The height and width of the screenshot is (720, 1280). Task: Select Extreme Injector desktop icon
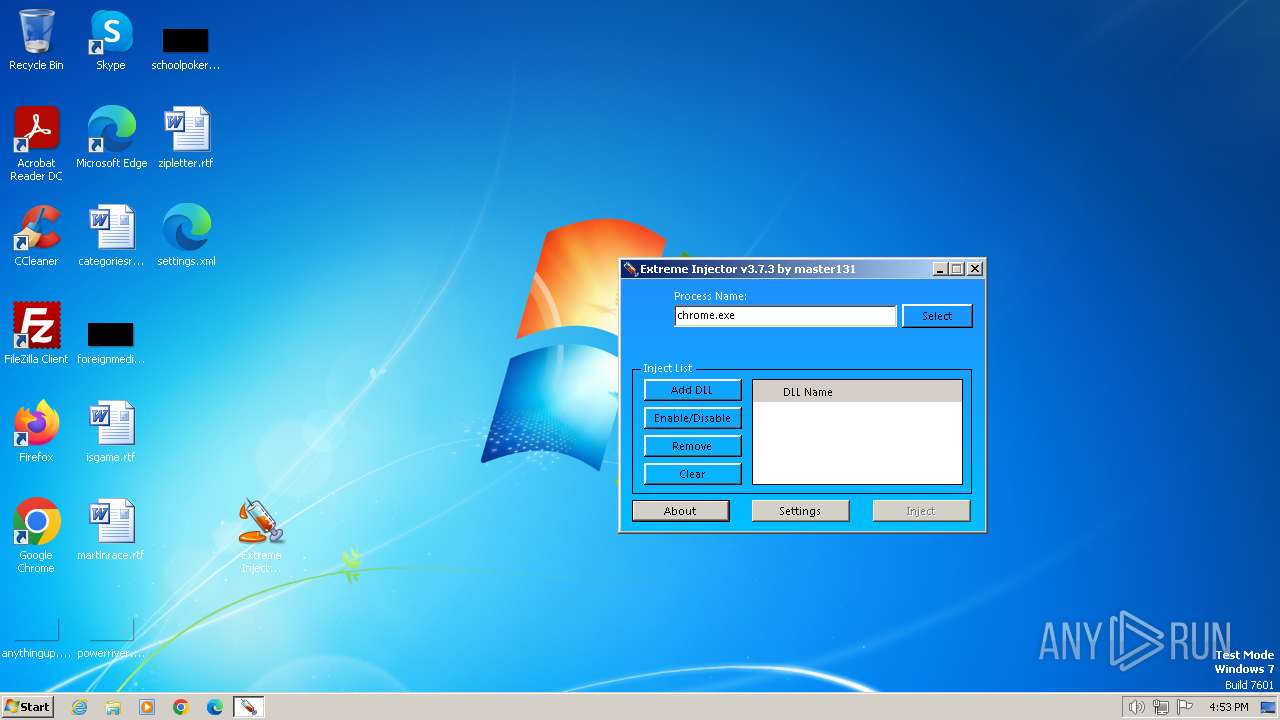pyautogui.click(x=261, y=535)
